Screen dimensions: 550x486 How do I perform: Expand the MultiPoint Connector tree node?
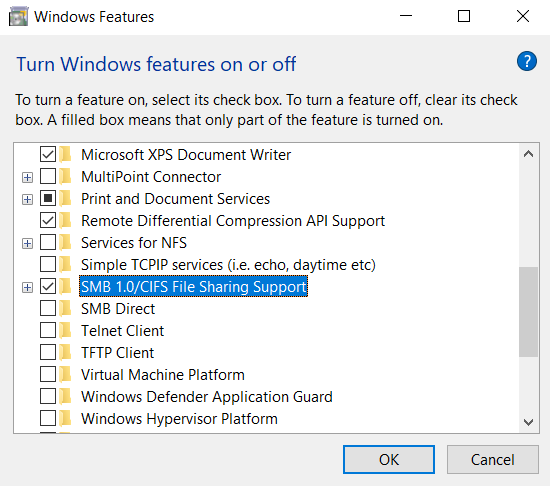tap(27, 177)
